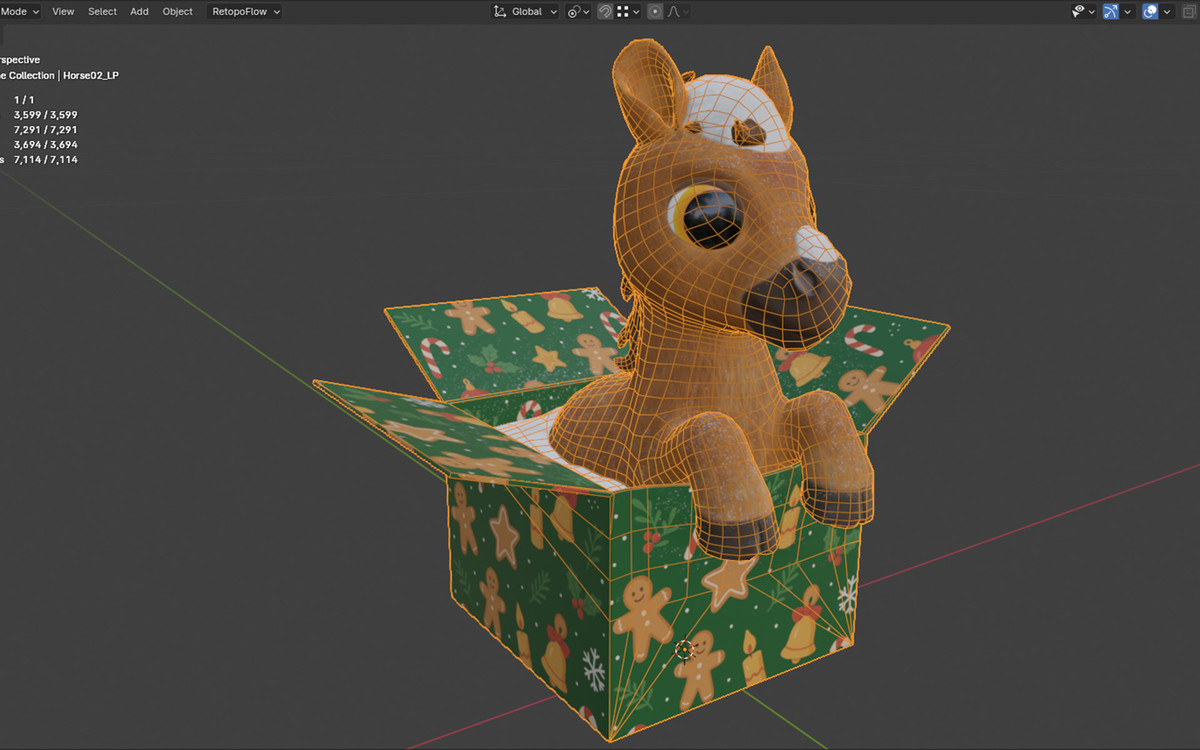Toggle the X-Ray shading icon at far right

coord(1188,11)
